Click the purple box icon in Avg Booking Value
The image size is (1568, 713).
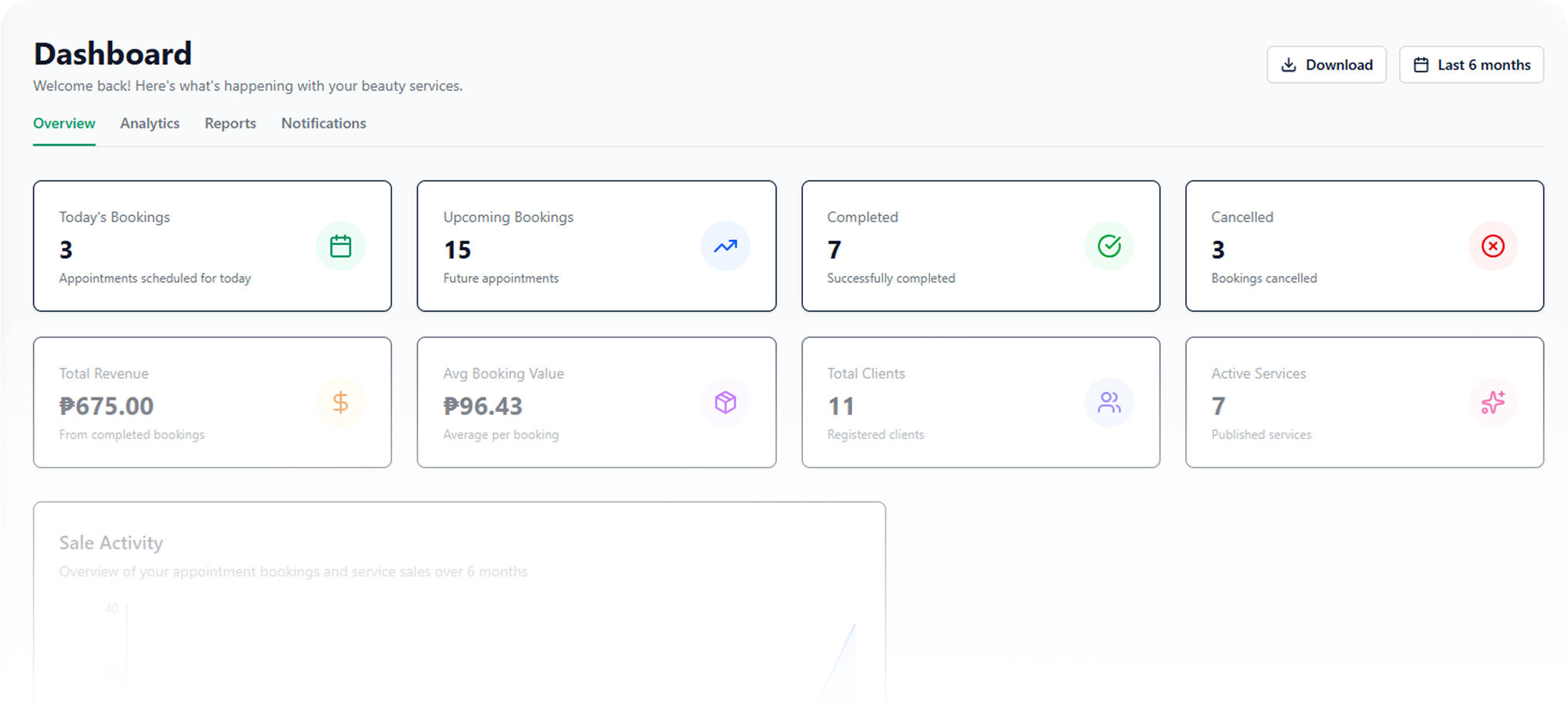[x=725, y=402]
